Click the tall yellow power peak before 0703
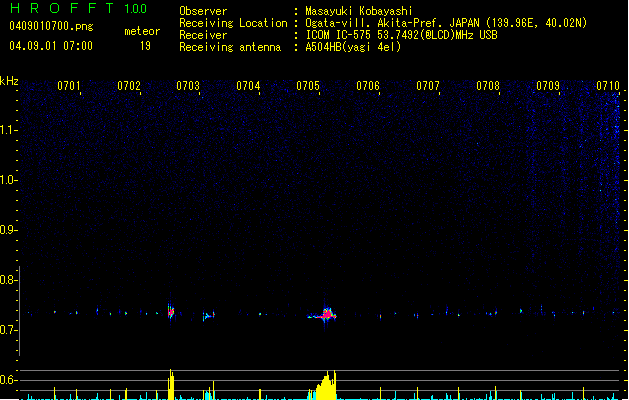The width and height of the screenshot is (629, 400). pos(171,384)
